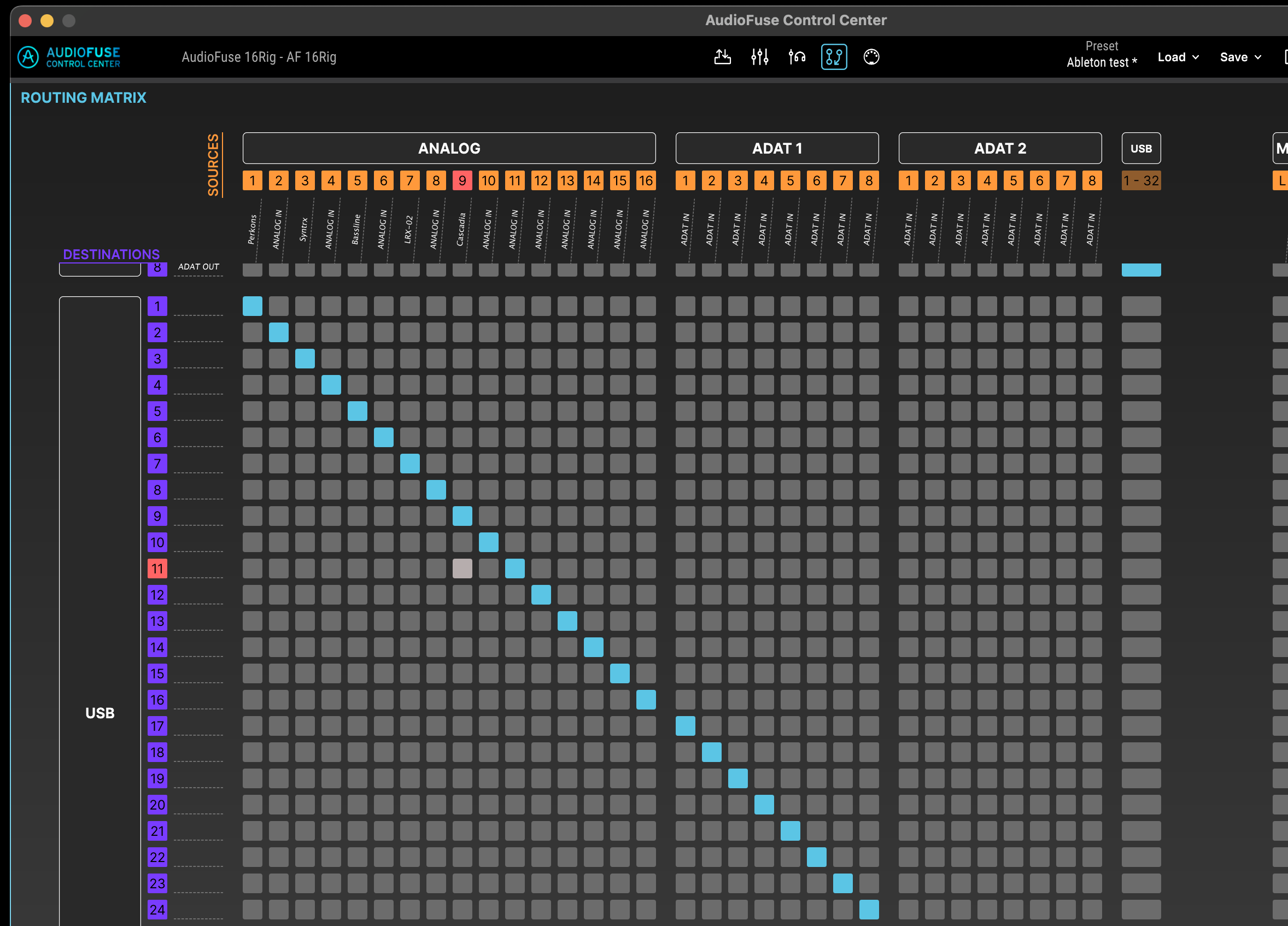Viewport: 1288px width, 926px height.
Task: Select the routing matrix page icon
Action: click(834, 57)
